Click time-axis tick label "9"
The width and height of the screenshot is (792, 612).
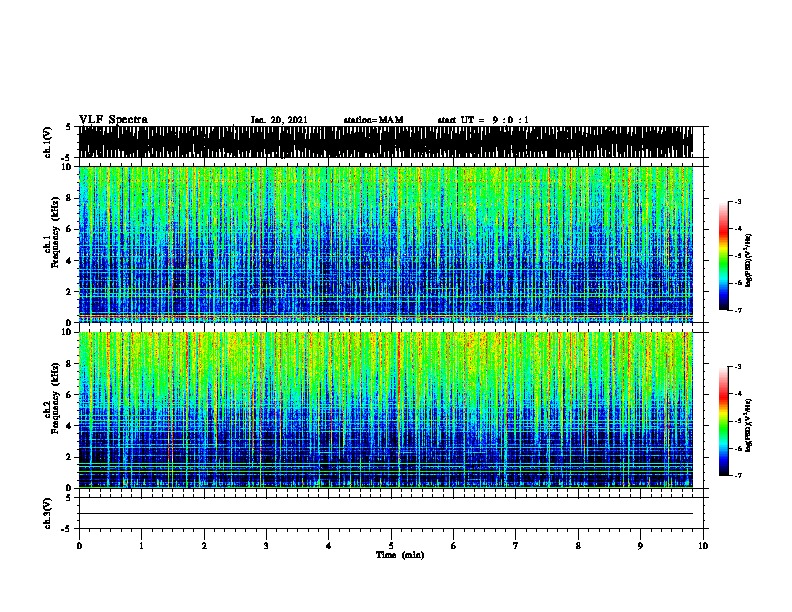[x=640, y=546]
